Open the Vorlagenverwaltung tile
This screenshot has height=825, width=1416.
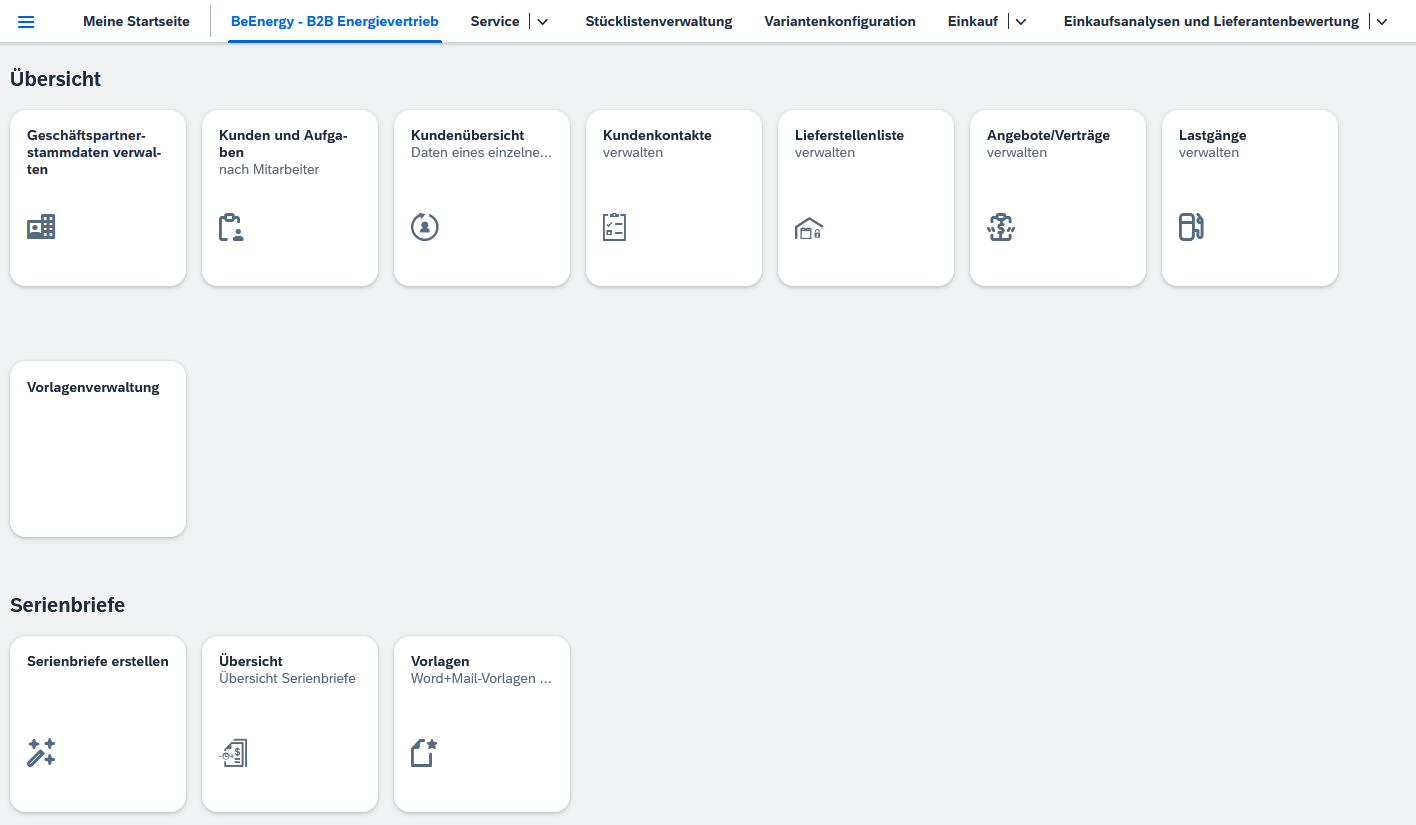[x=98, y=448]
